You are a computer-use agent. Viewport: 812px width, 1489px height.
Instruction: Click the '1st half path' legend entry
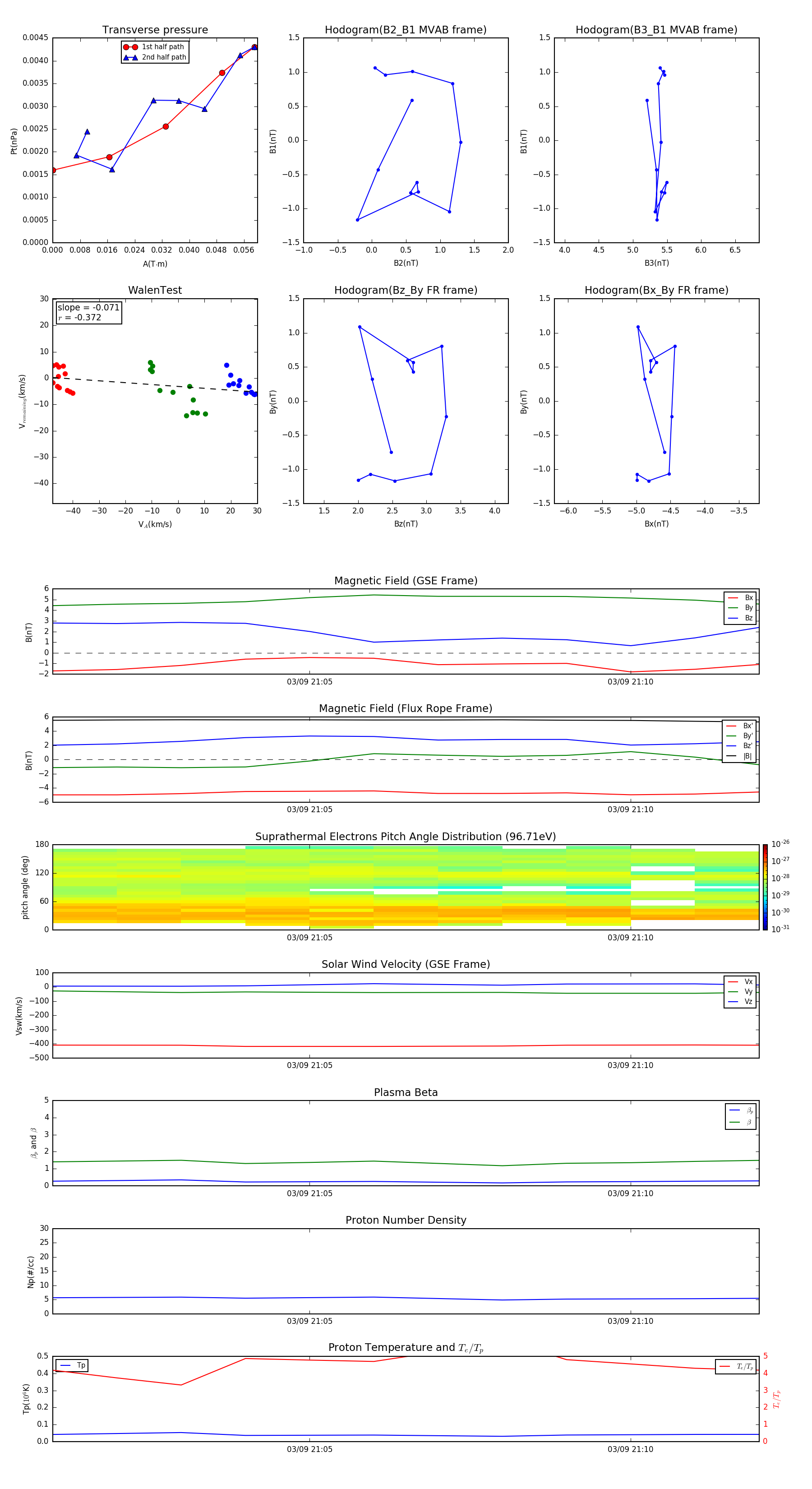point(154,47)
